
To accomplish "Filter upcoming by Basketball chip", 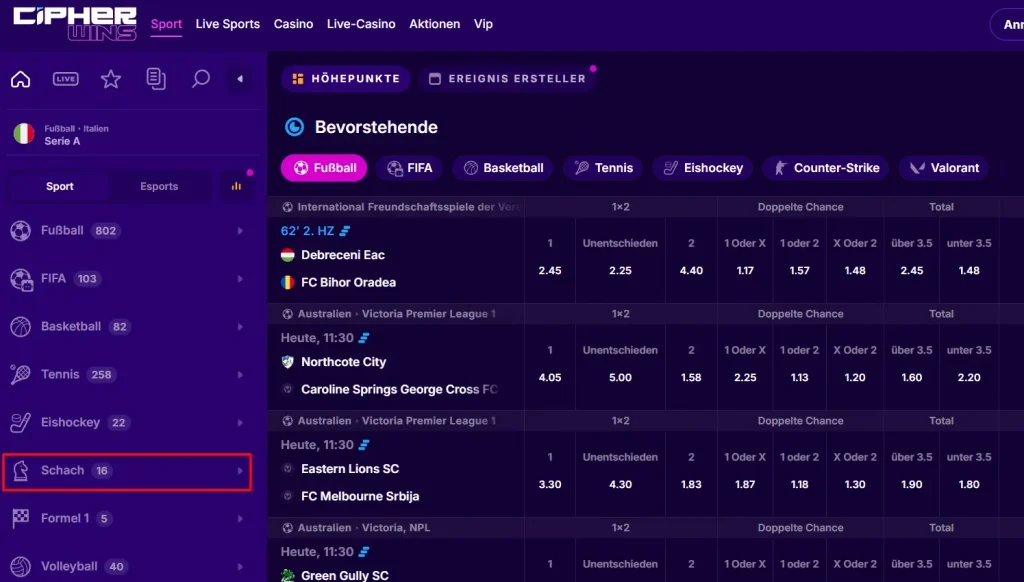I will [503, 168].
